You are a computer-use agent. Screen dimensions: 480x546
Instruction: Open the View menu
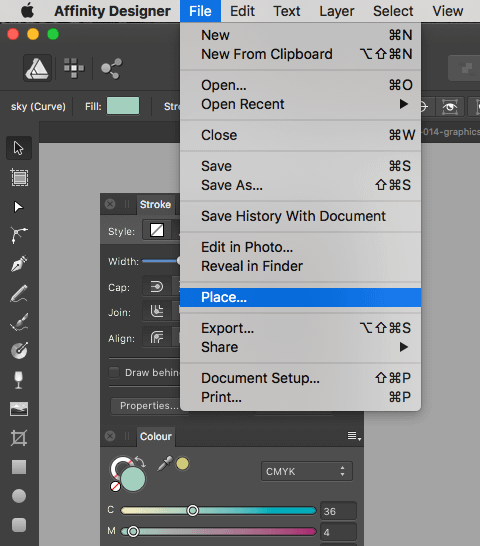coord(448,11)
